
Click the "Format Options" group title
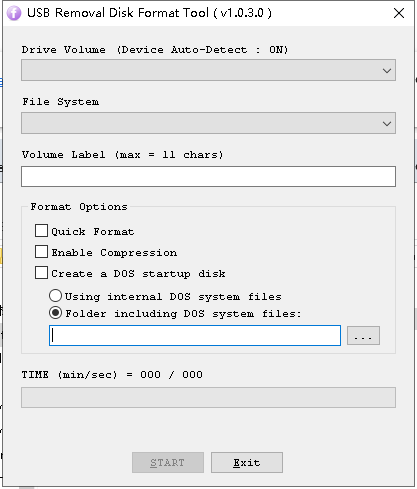(x=79, y=207)
